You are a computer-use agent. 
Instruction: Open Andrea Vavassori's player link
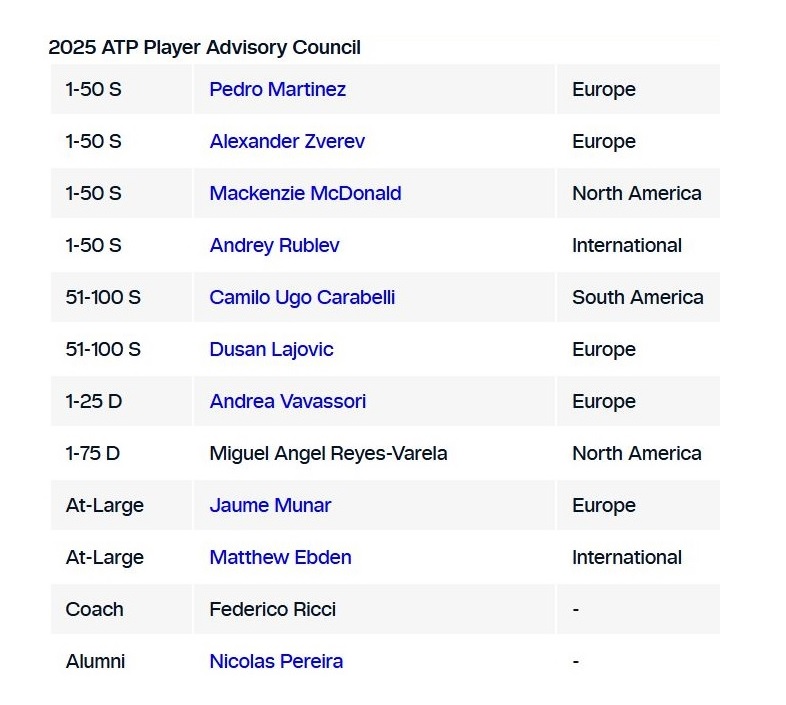[287, 401]
